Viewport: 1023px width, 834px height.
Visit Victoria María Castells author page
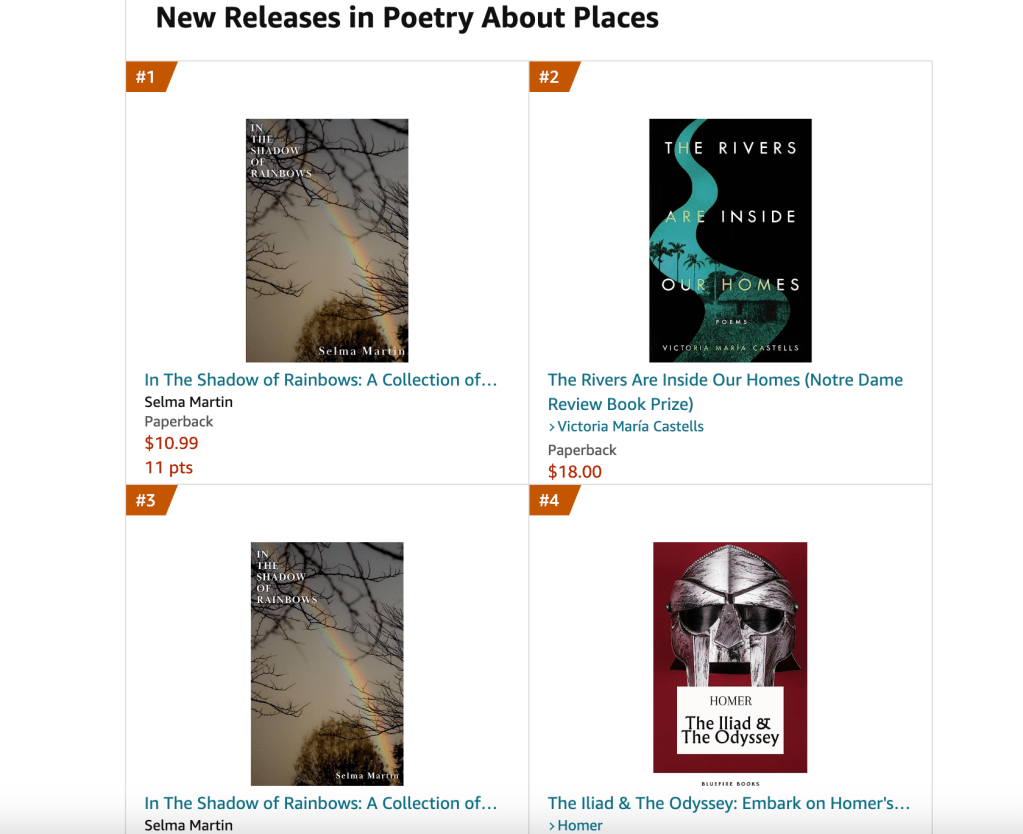click(x=630, y=427)
